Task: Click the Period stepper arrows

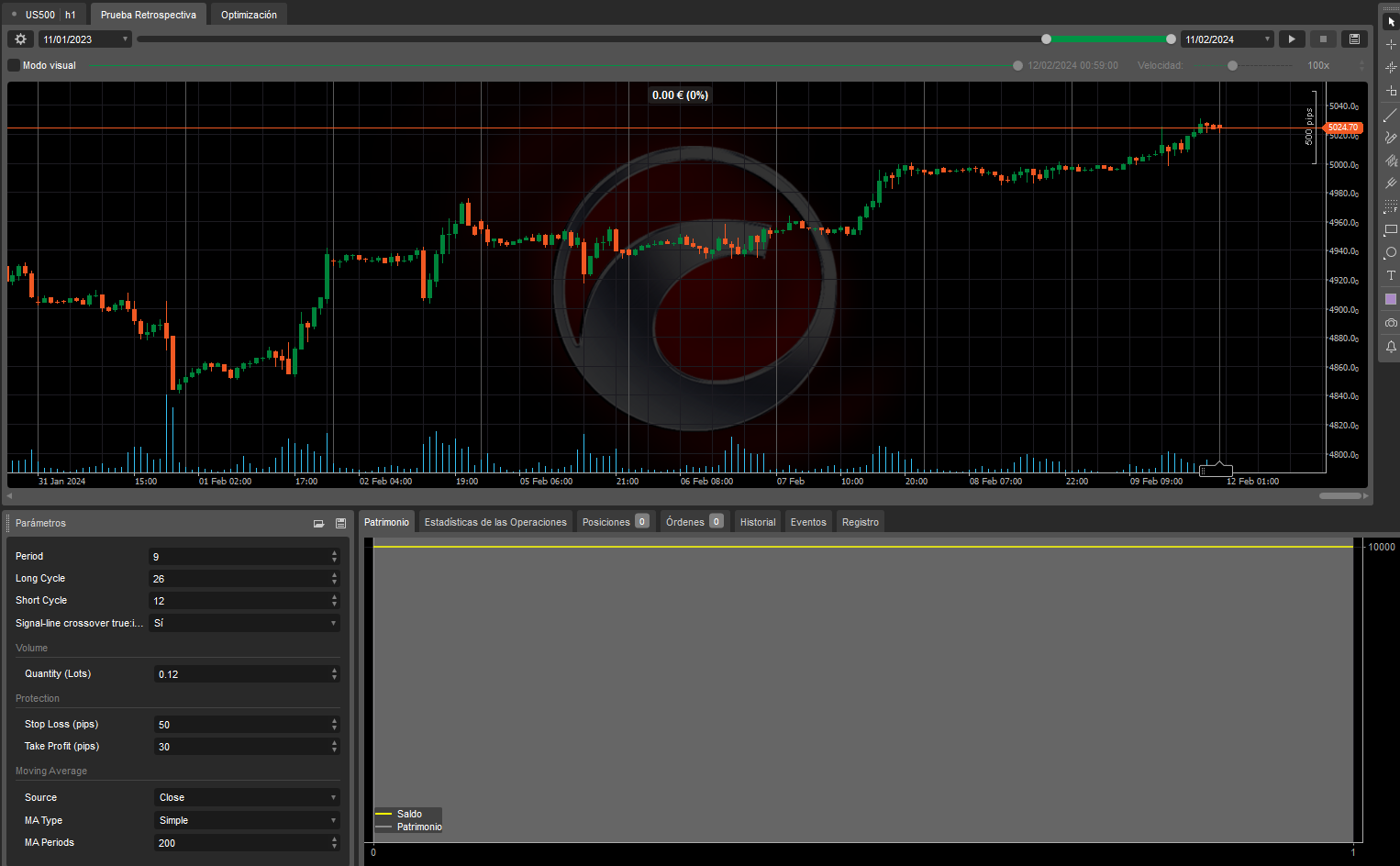Action: pyautogui.click(x=334, y=557)
